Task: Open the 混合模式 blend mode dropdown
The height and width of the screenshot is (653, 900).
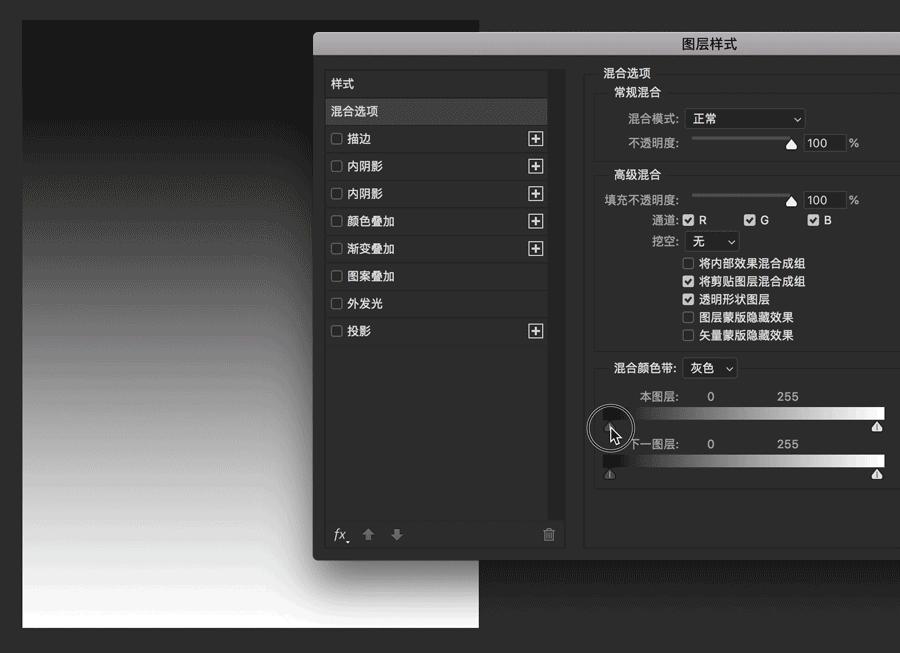Action: (745, 119)
